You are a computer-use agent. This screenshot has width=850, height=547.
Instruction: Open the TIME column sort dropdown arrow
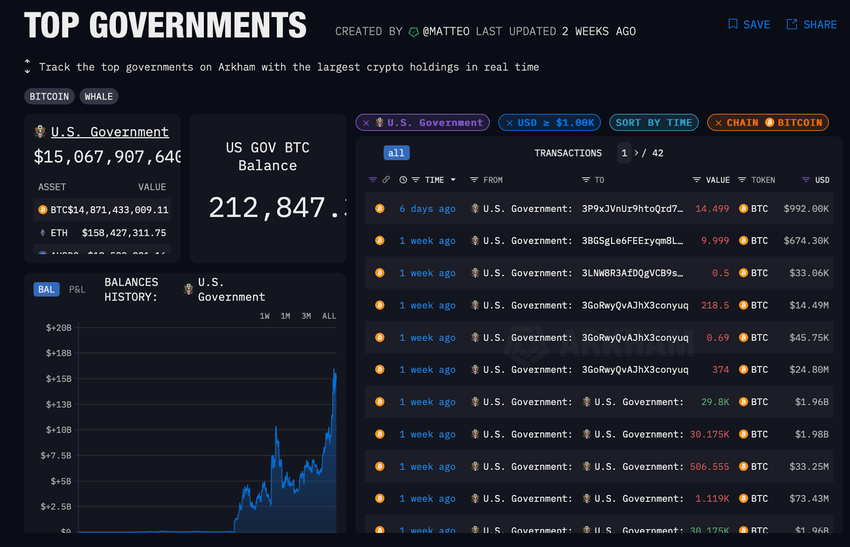pyautogui.click(x=453, y=180)
